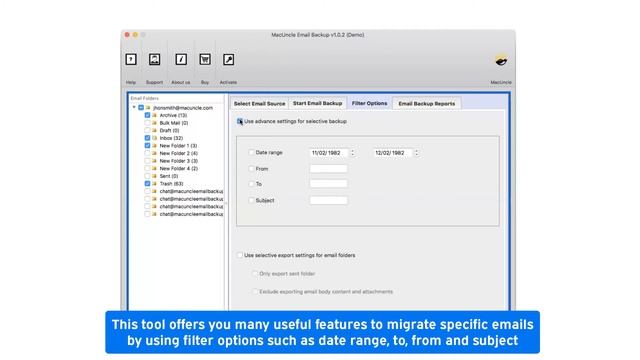This screenshot has width=640, height=360.
Task: Click the Activate key icon
Action: tap(229, 60)
